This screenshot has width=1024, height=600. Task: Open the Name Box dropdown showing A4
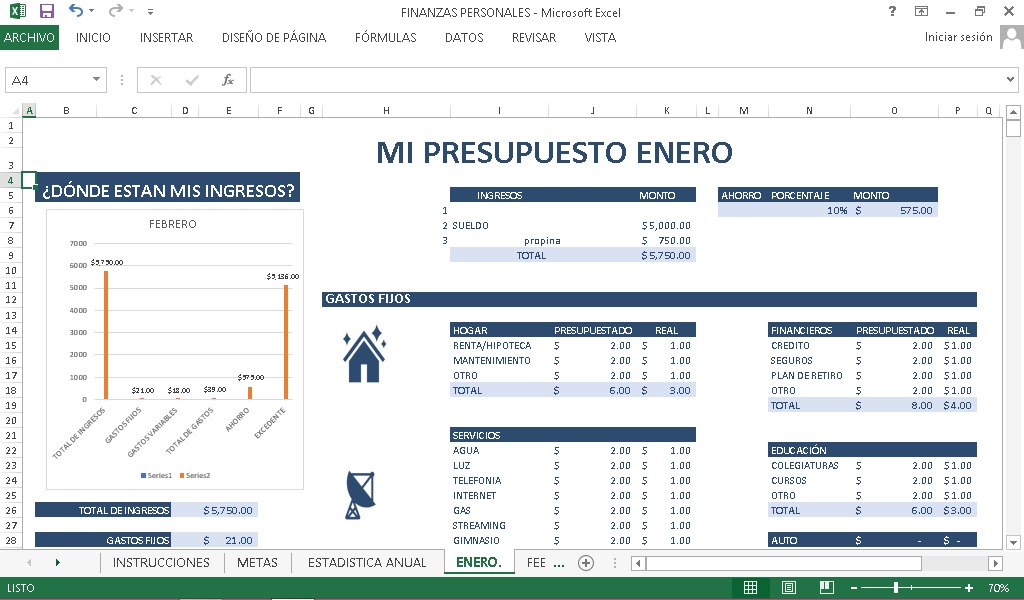click(94, 79)
